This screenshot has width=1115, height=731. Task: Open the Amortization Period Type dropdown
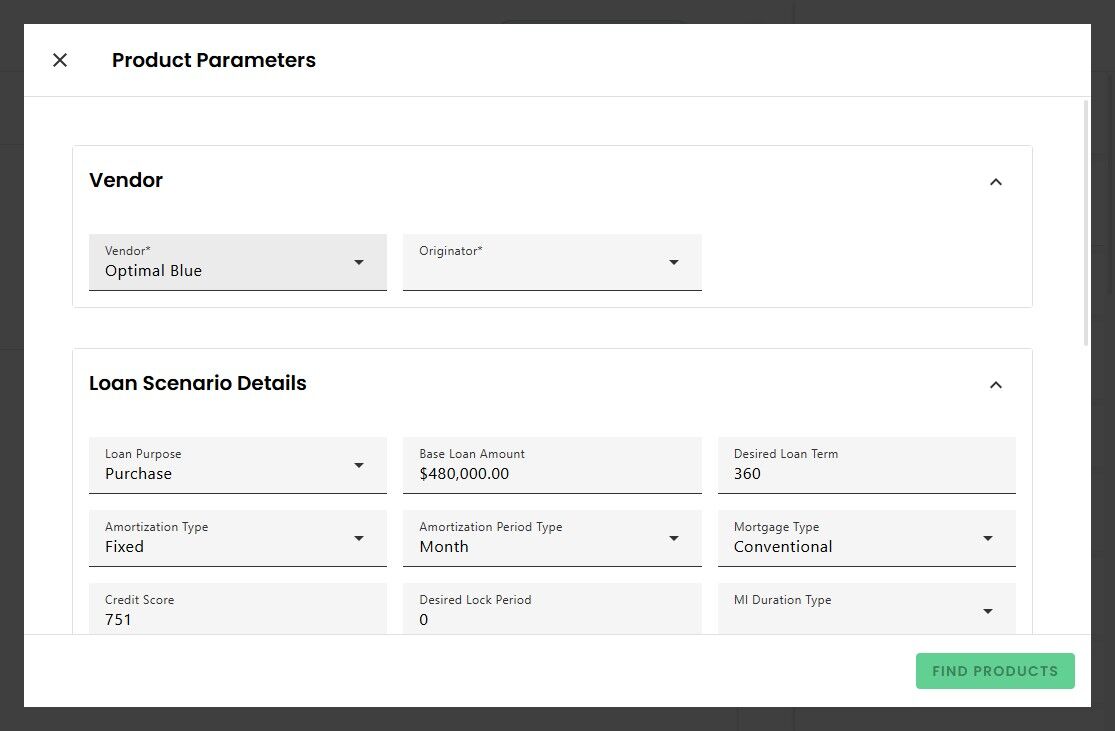click(540, 538)
